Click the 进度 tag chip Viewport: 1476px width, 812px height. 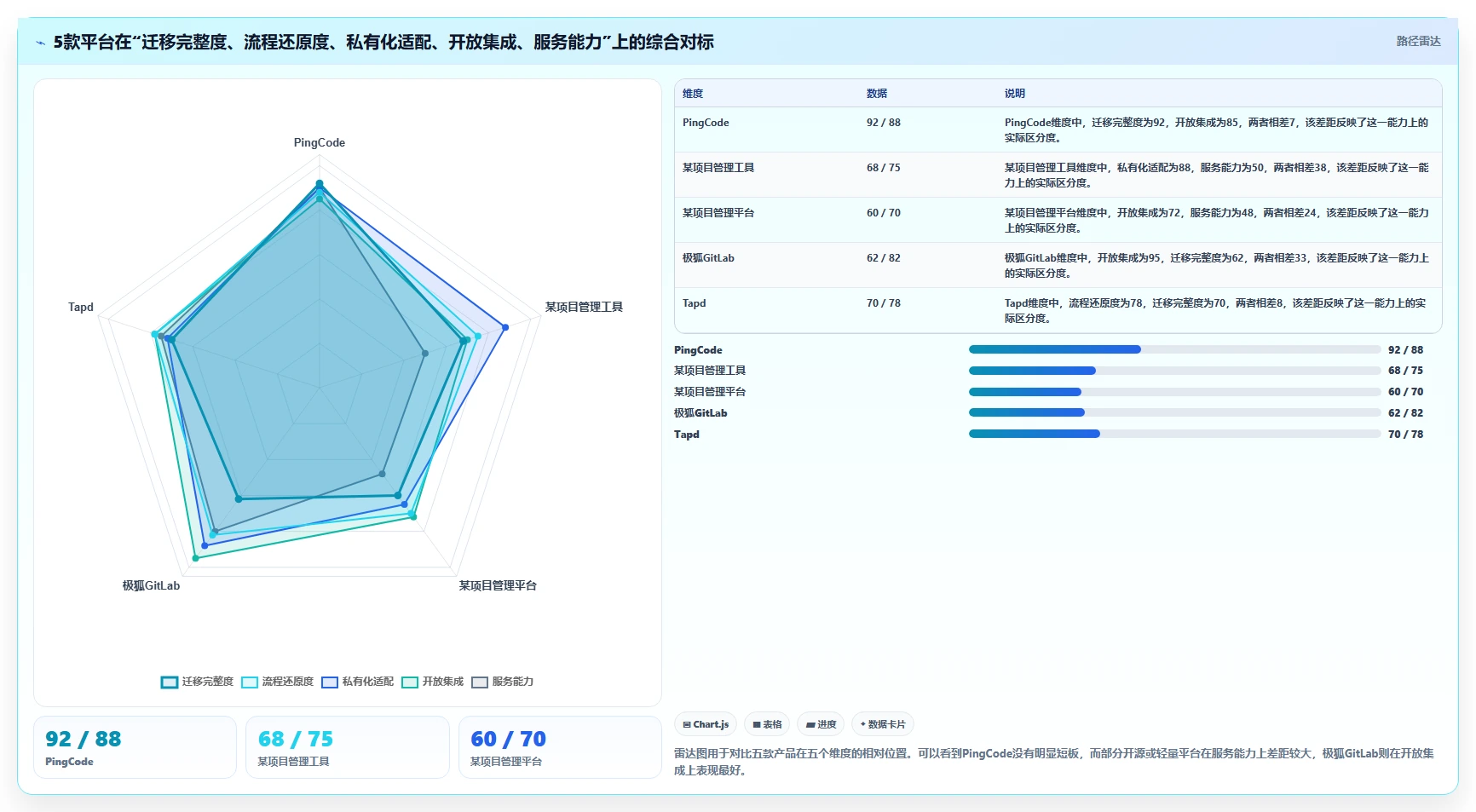point(821,724)
